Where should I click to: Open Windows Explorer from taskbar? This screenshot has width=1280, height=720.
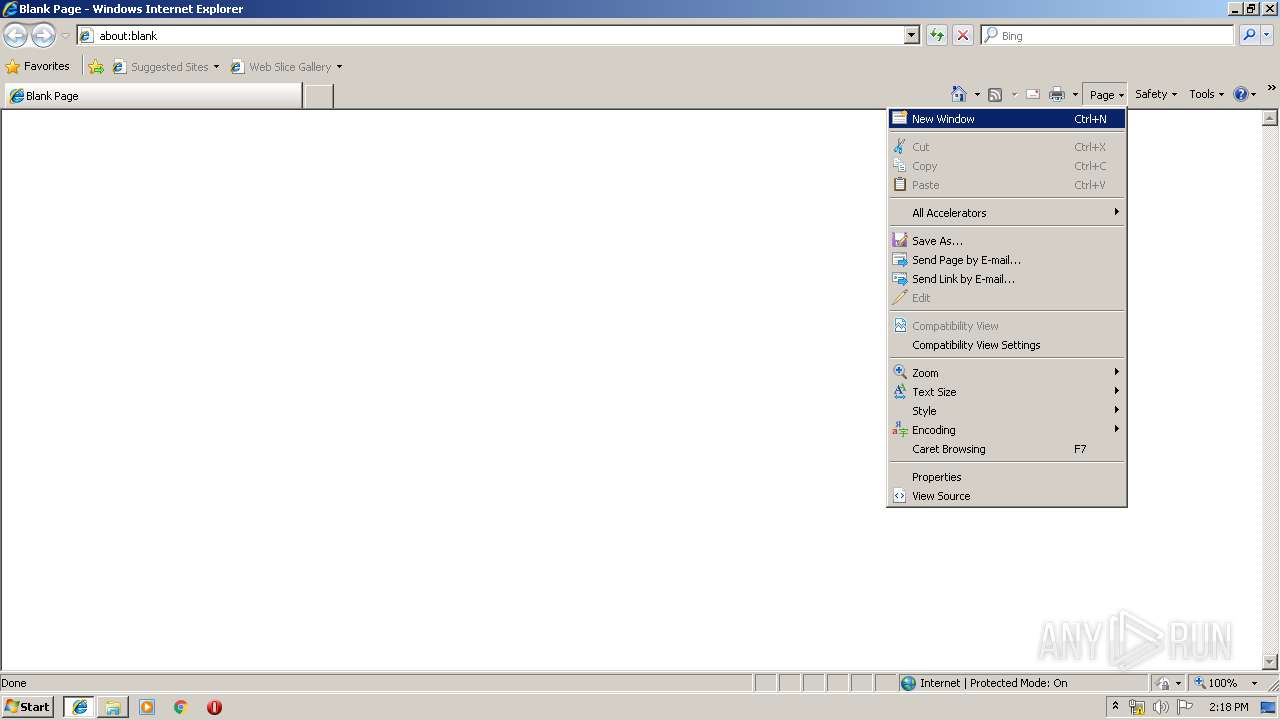pyautogui.click(x=113, y=707)
